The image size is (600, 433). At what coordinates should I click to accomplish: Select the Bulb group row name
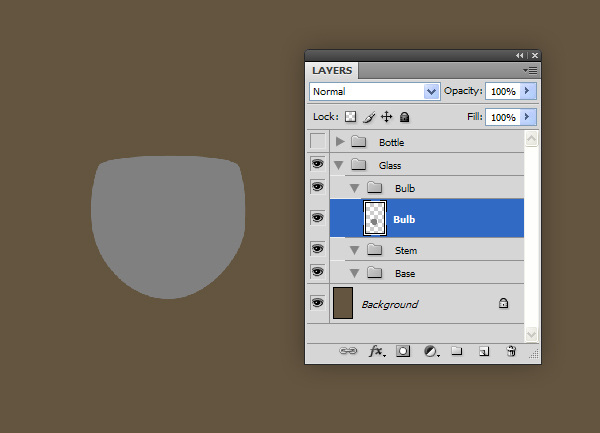tap(405, 189)
